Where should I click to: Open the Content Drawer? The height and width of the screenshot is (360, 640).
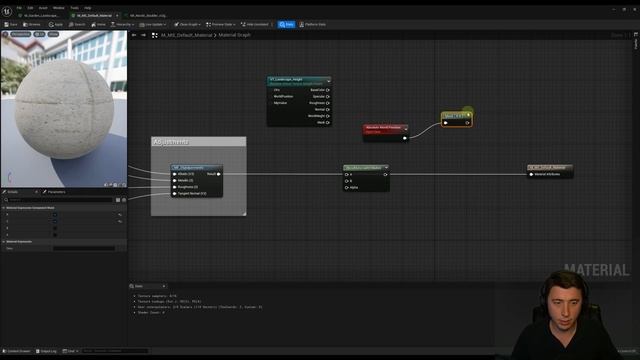pos(17,351)
